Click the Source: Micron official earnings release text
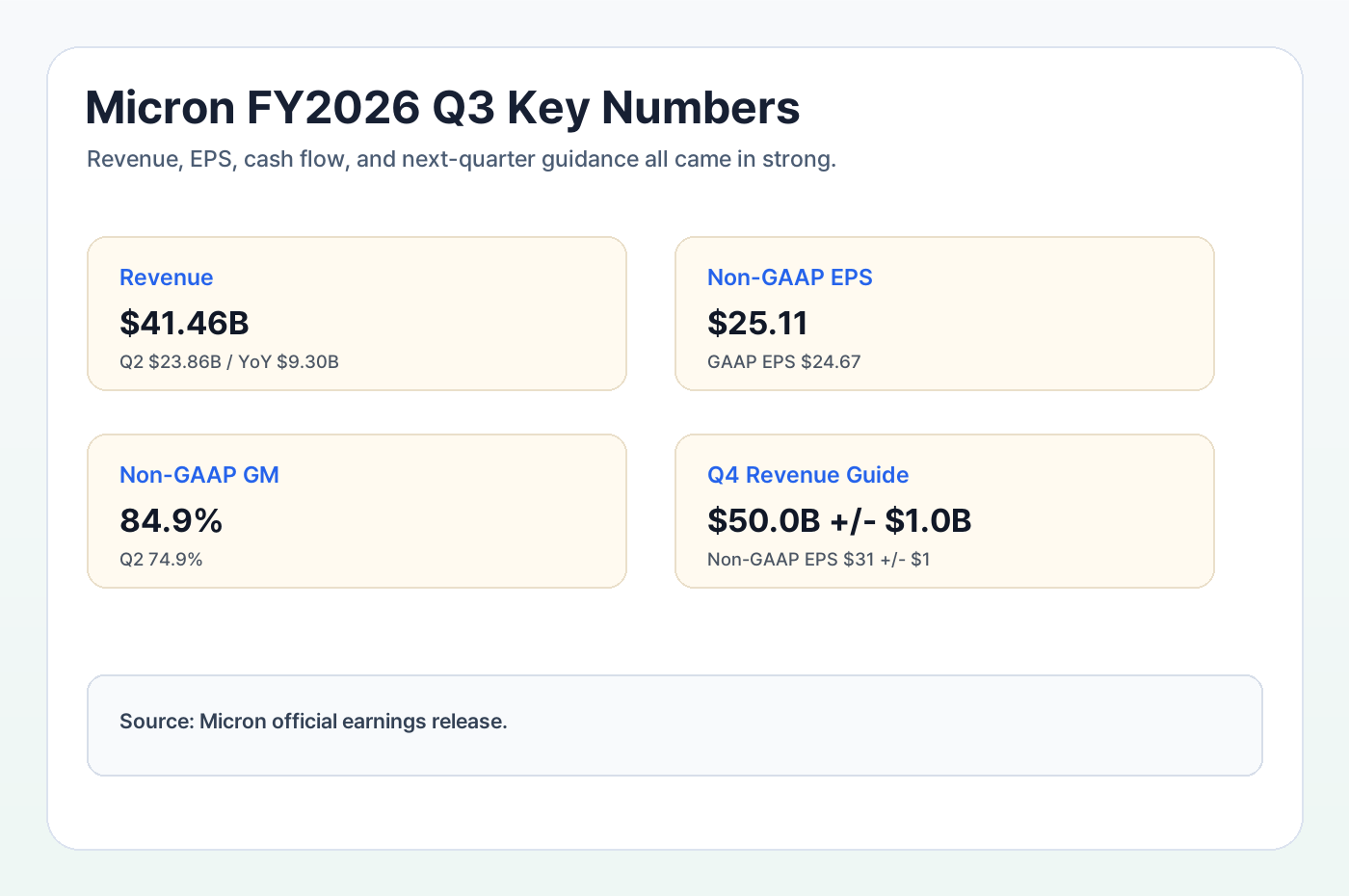Image resolution: width=1349 pixels, height=896 pixels. (313, 722)
